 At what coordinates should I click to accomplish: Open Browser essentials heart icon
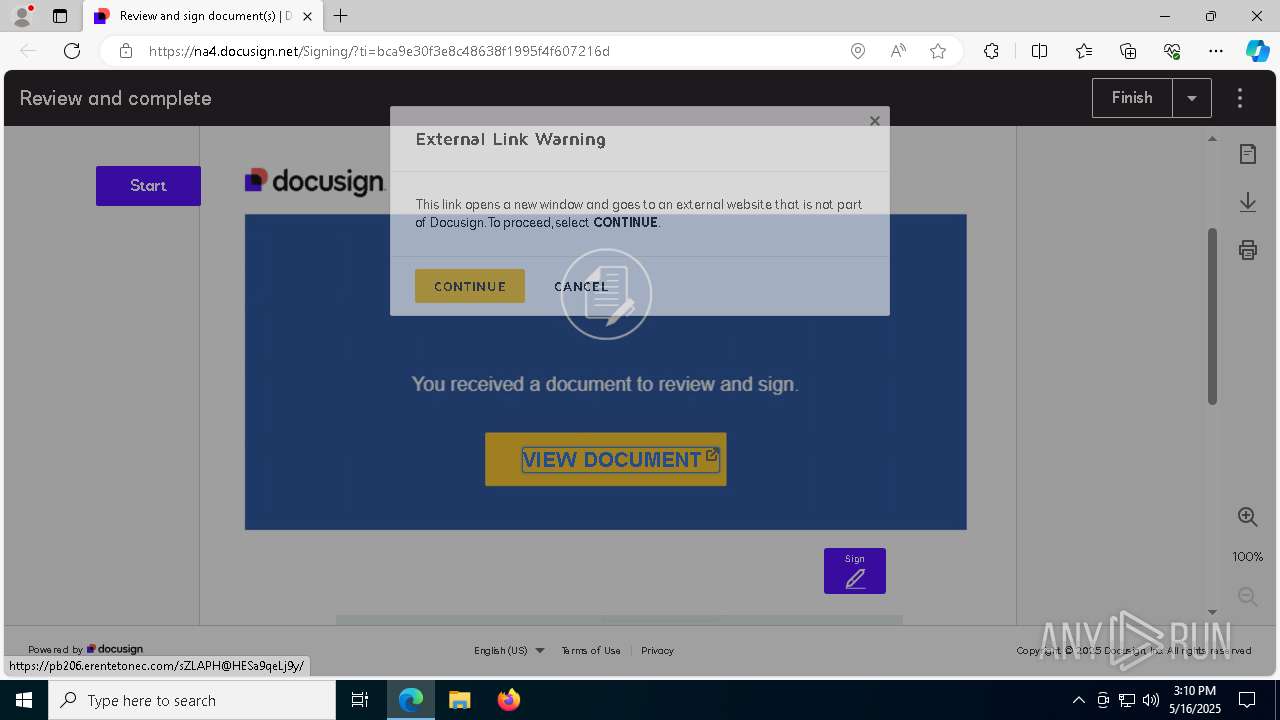pyautogui.click(x=1172, y=51)
